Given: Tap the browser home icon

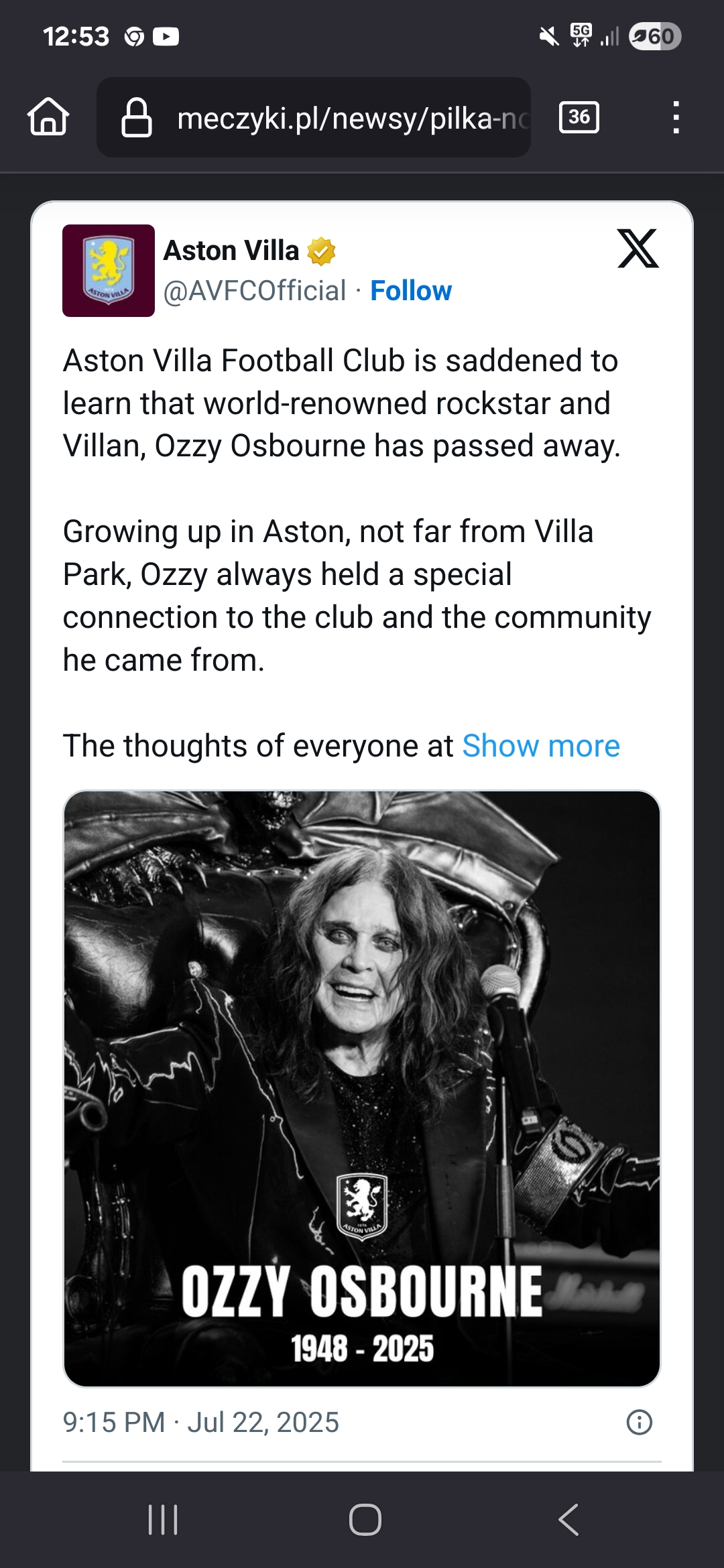Looking at the screenshot, I should click(48, 117).
